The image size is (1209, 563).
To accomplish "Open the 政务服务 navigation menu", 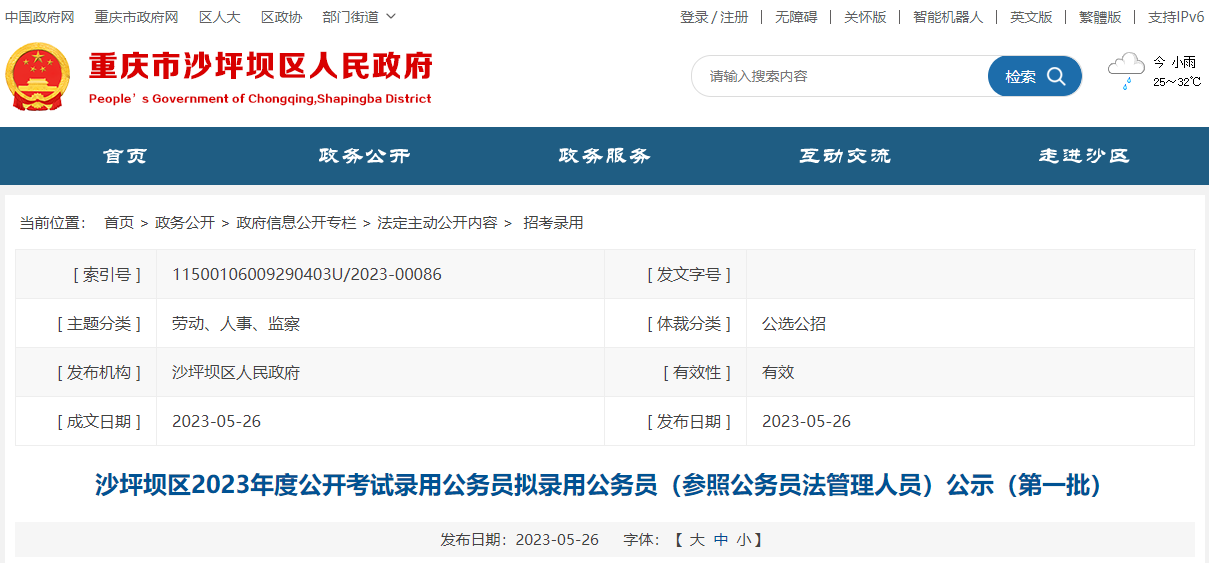I will click(604, 156).
